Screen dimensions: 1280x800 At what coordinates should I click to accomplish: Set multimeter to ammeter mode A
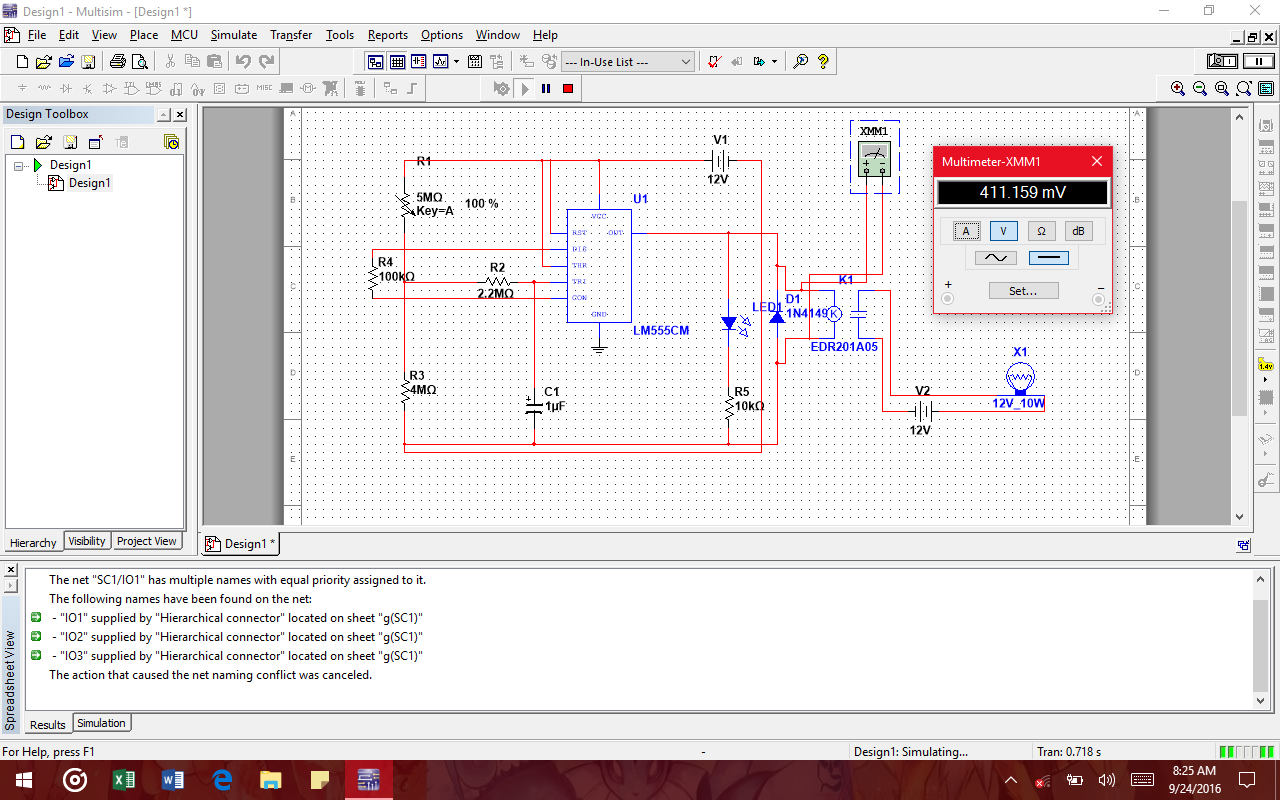(966, 231)
